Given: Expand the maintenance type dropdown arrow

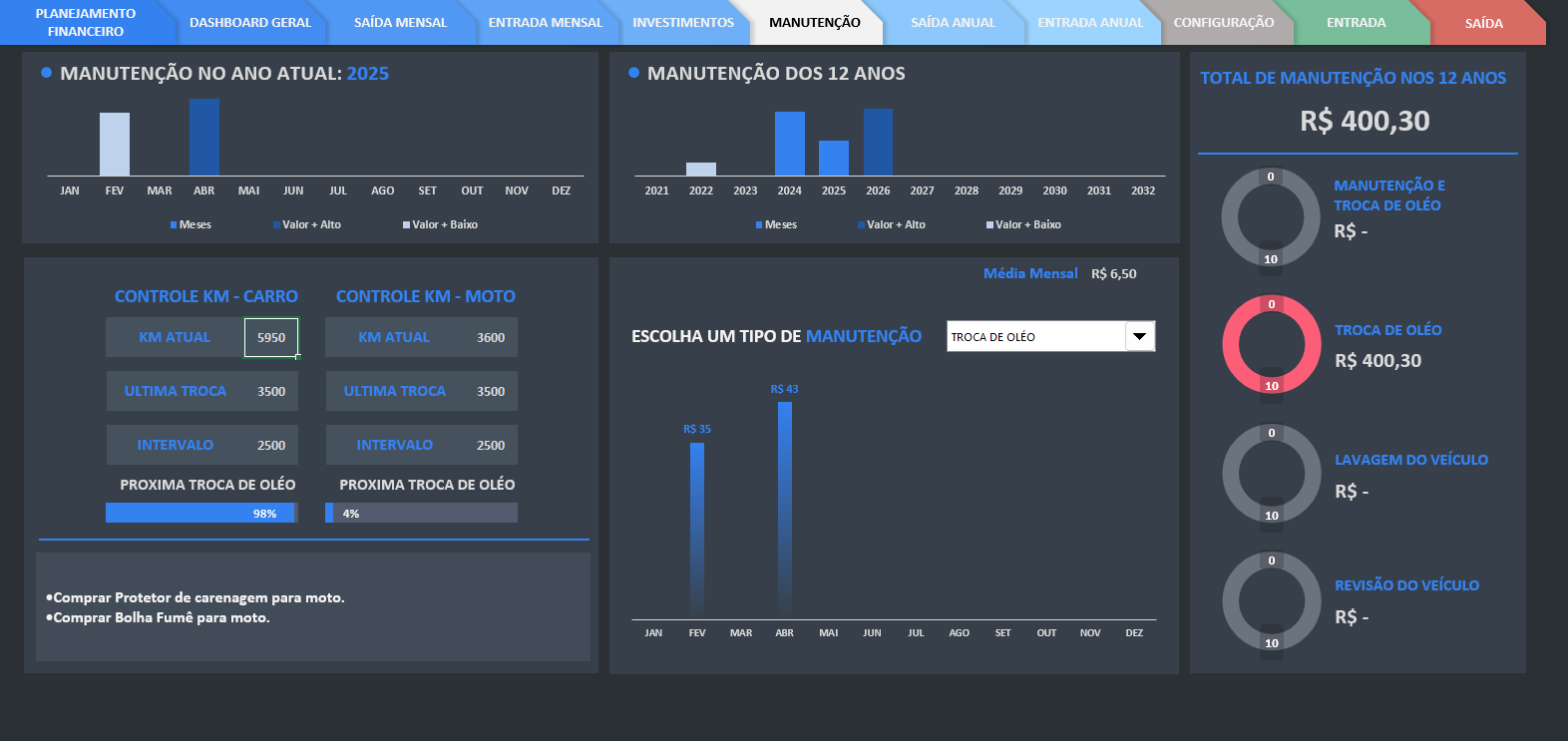Looking at the screenshot, I should (x=1139, y=336).
